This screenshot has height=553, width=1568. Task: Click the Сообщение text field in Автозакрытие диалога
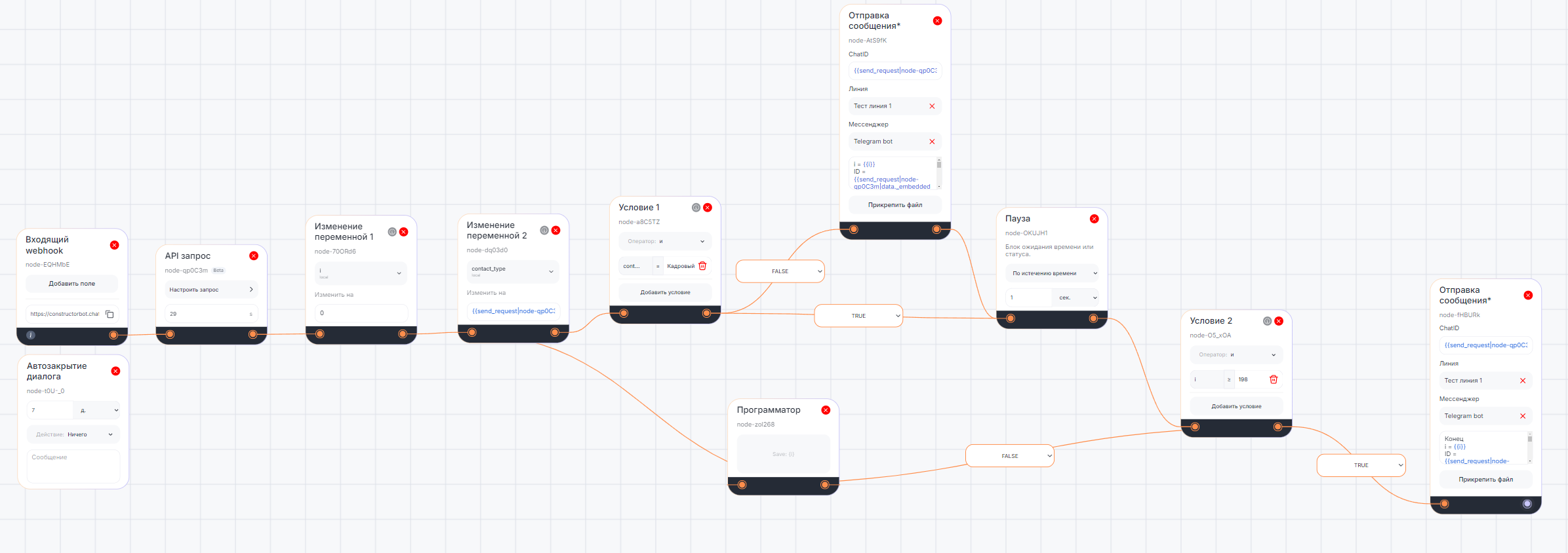coord(73,467)
